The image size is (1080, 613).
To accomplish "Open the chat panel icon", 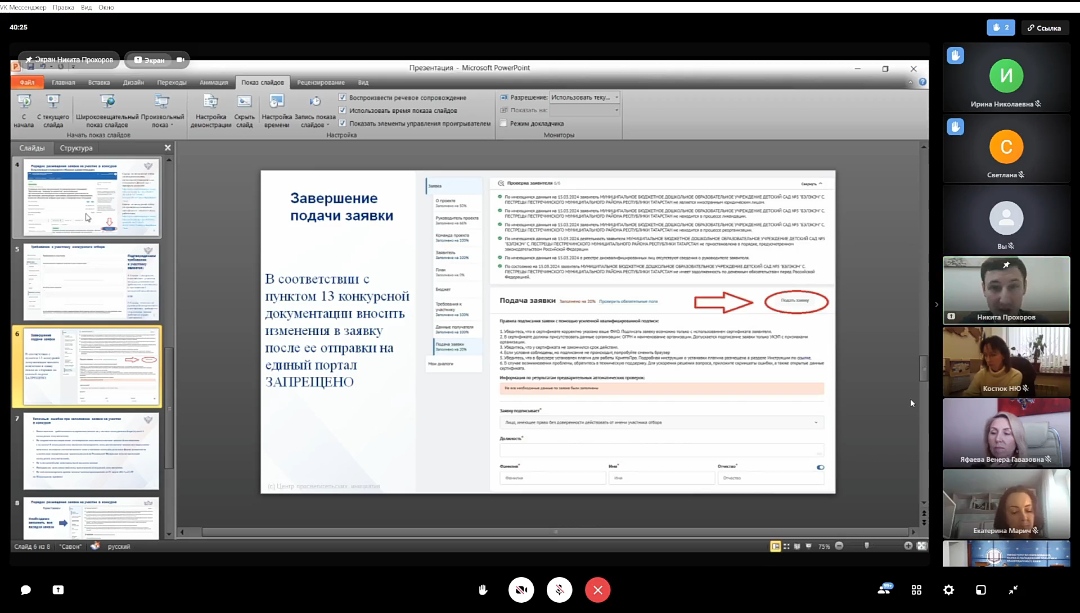I will [x=26, y=590].
